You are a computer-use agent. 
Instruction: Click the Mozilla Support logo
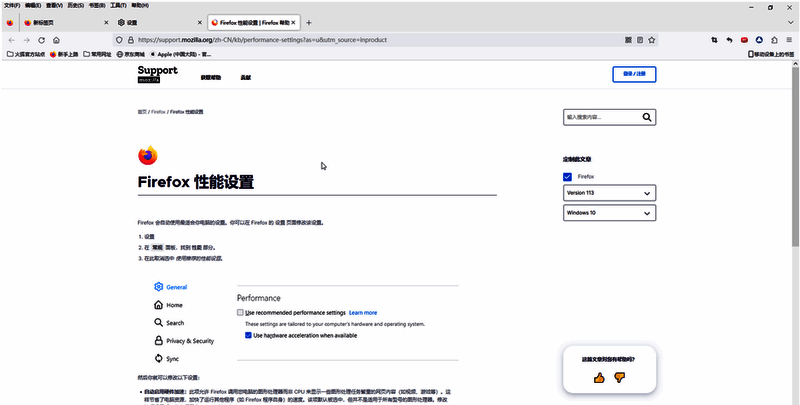tap(157, 73)
